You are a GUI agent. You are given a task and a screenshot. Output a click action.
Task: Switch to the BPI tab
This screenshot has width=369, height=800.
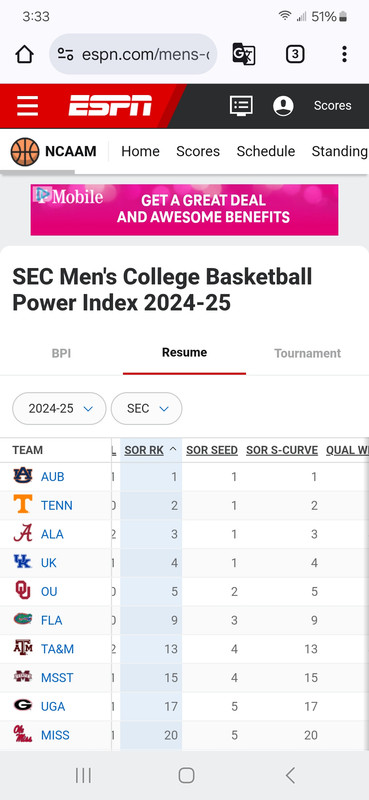61,353
